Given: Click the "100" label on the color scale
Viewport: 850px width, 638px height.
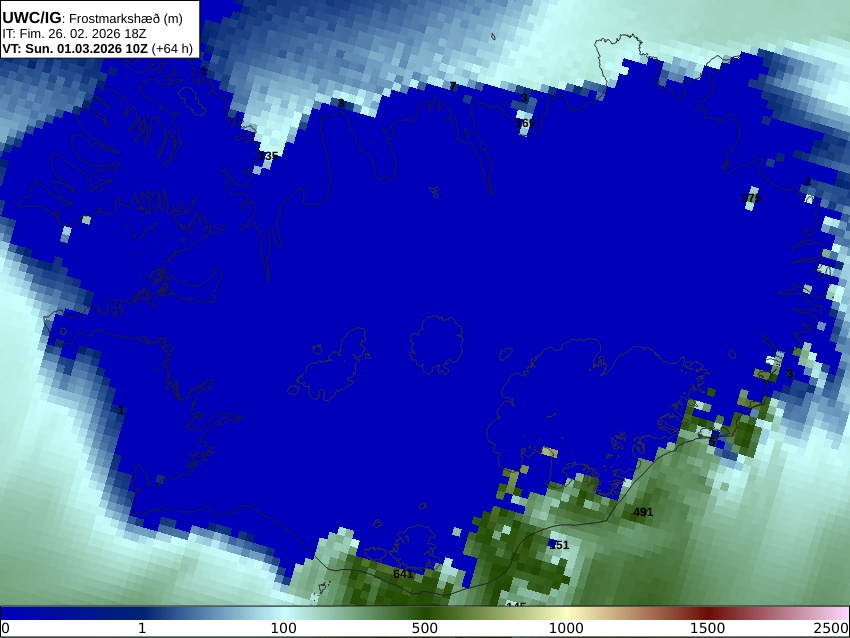Looking at the screenshot, I should pos(284,628).
